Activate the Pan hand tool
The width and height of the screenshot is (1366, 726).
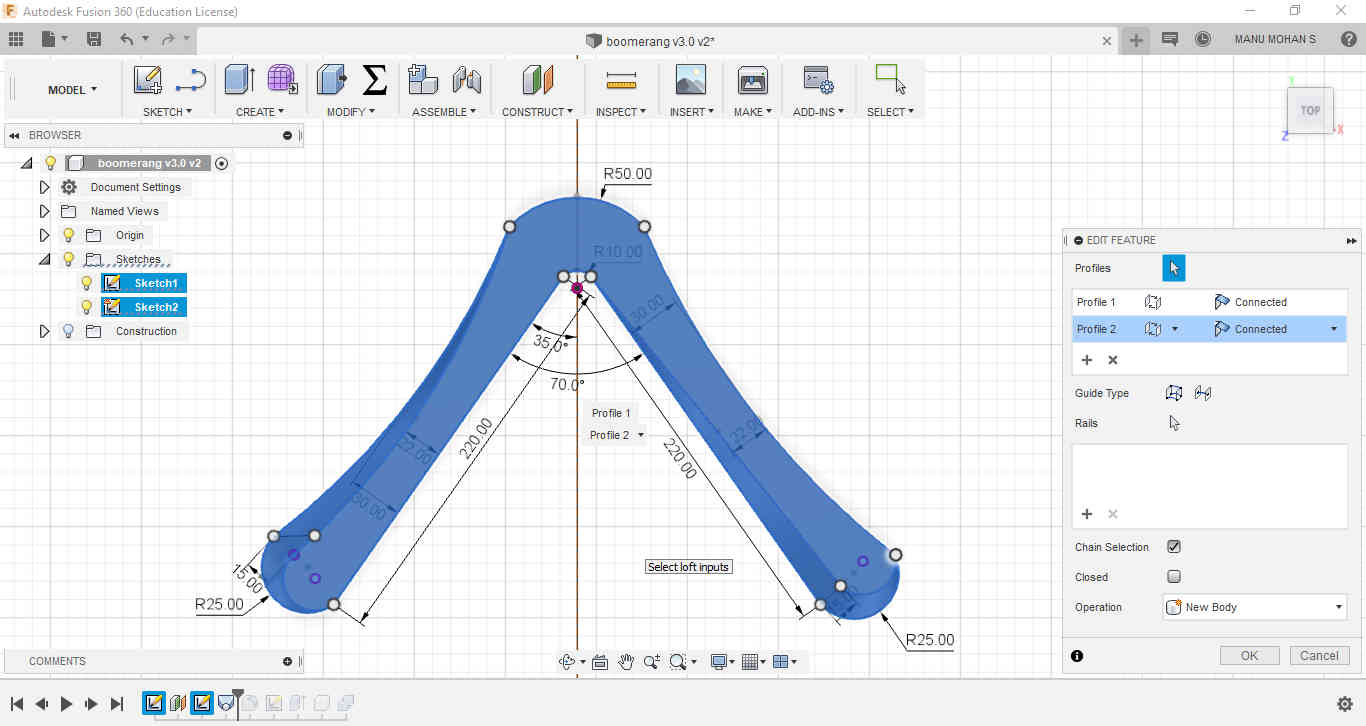coord(626,661)
